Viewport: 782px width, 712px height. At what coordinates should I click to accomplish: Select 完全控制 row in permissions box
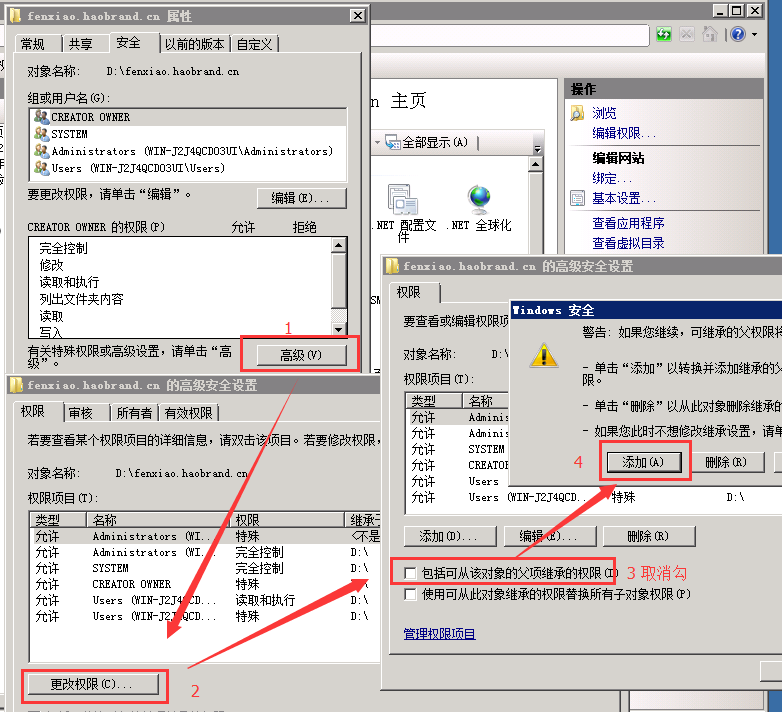tap(182, 248)
